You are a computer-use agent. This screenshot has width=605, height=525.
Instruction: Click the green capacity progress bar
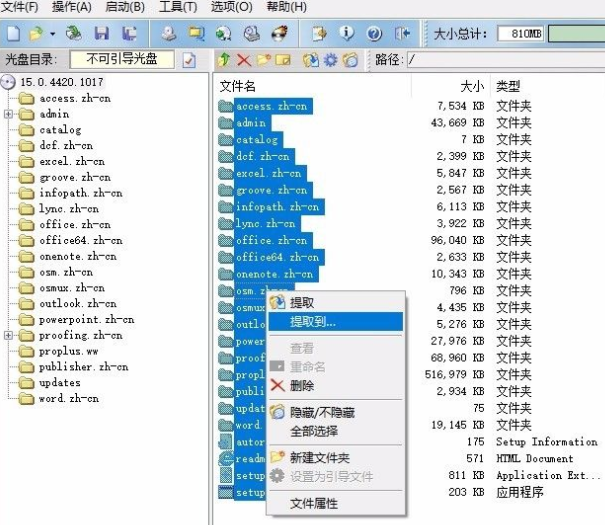[576, 34]
